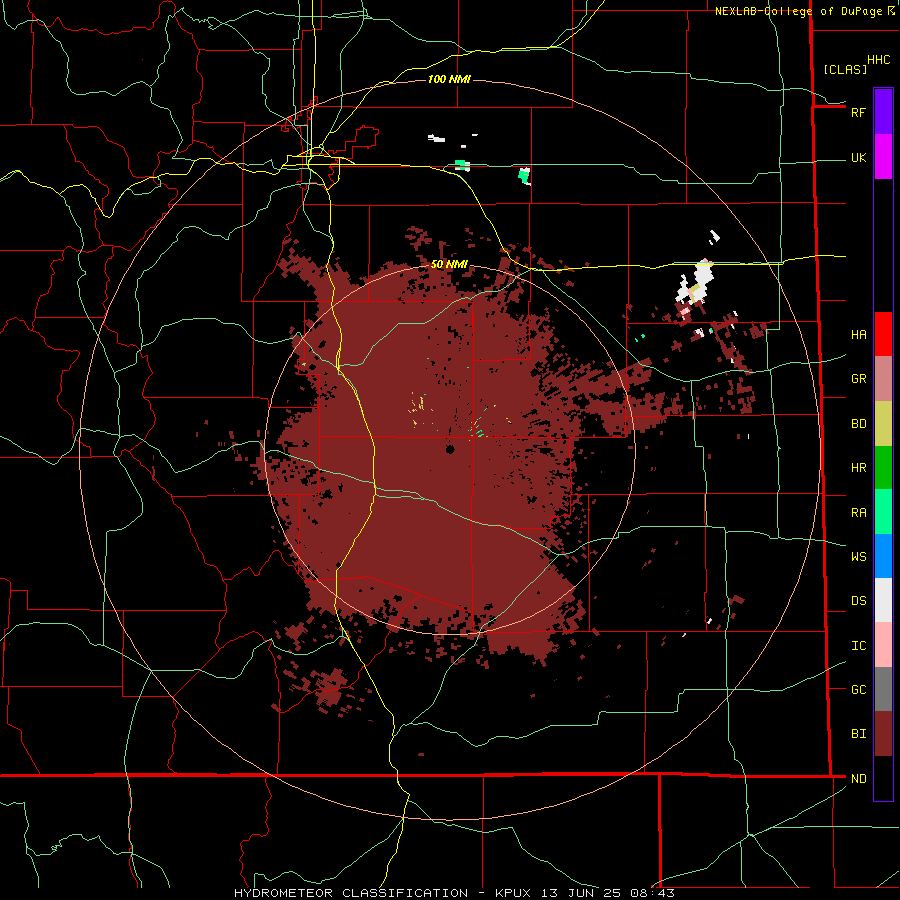The height and width of the screenshot is (900, 900).
Task: Click the IC legend label
Action: click(x=858, y=646)
